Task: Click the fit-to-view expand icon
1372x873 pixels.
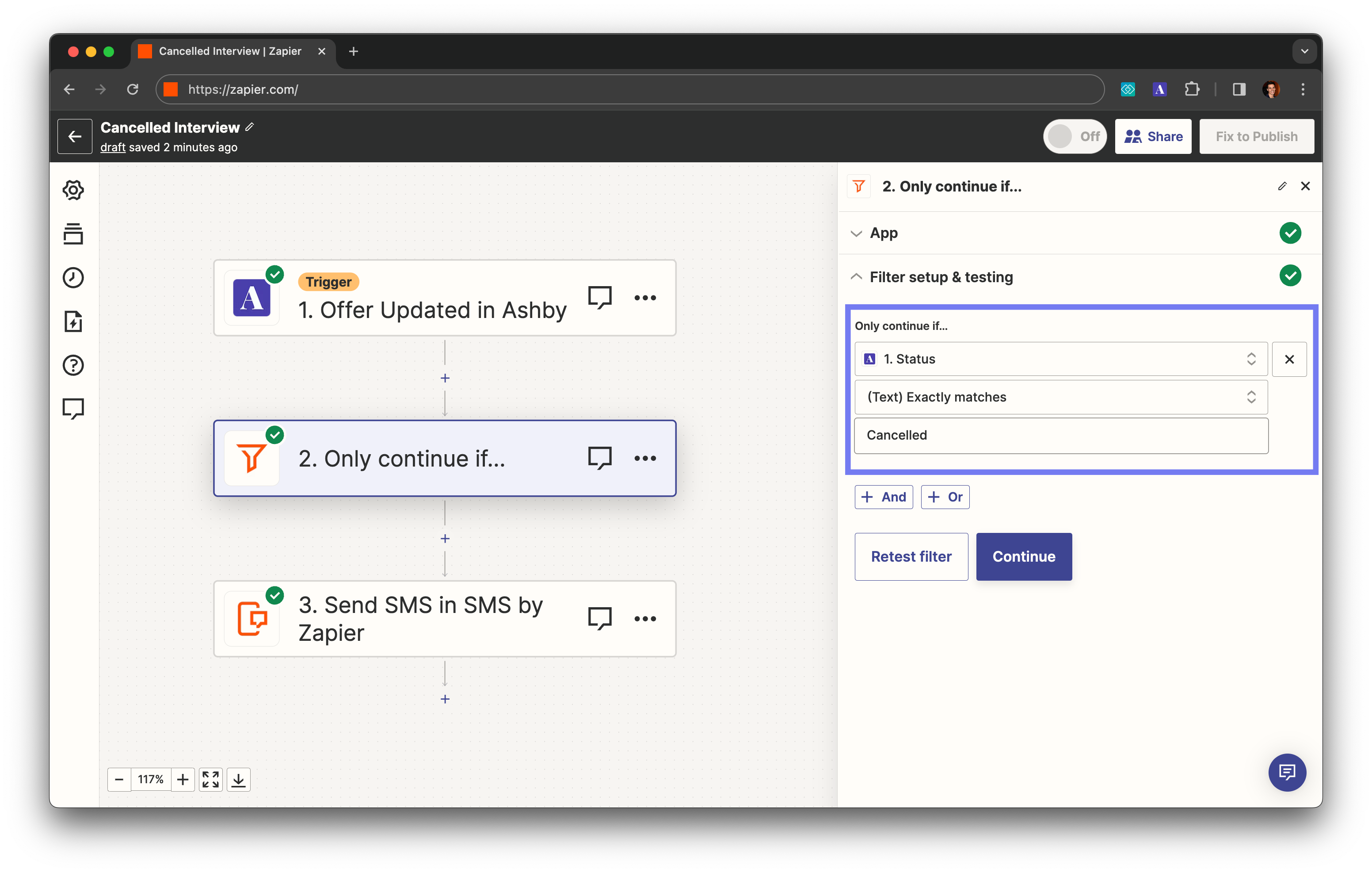Action: point(210,779)
